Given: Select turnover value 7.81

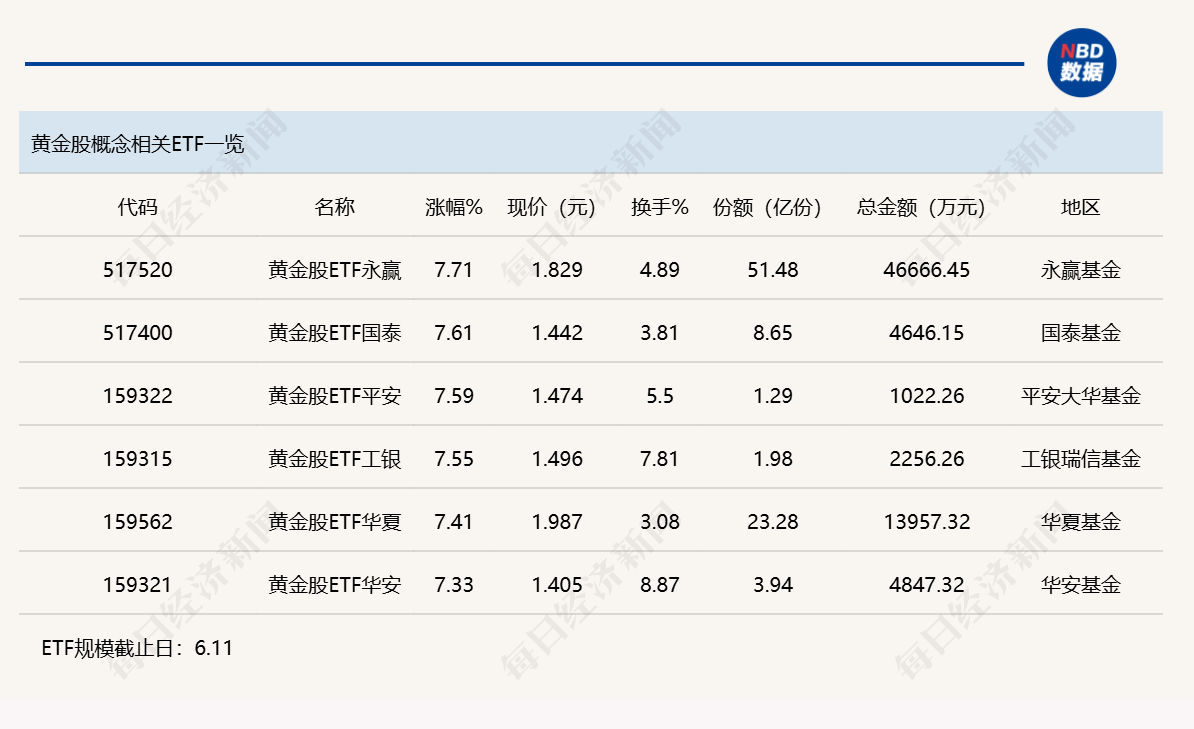Looking at the screenshot, I should 659,459.
